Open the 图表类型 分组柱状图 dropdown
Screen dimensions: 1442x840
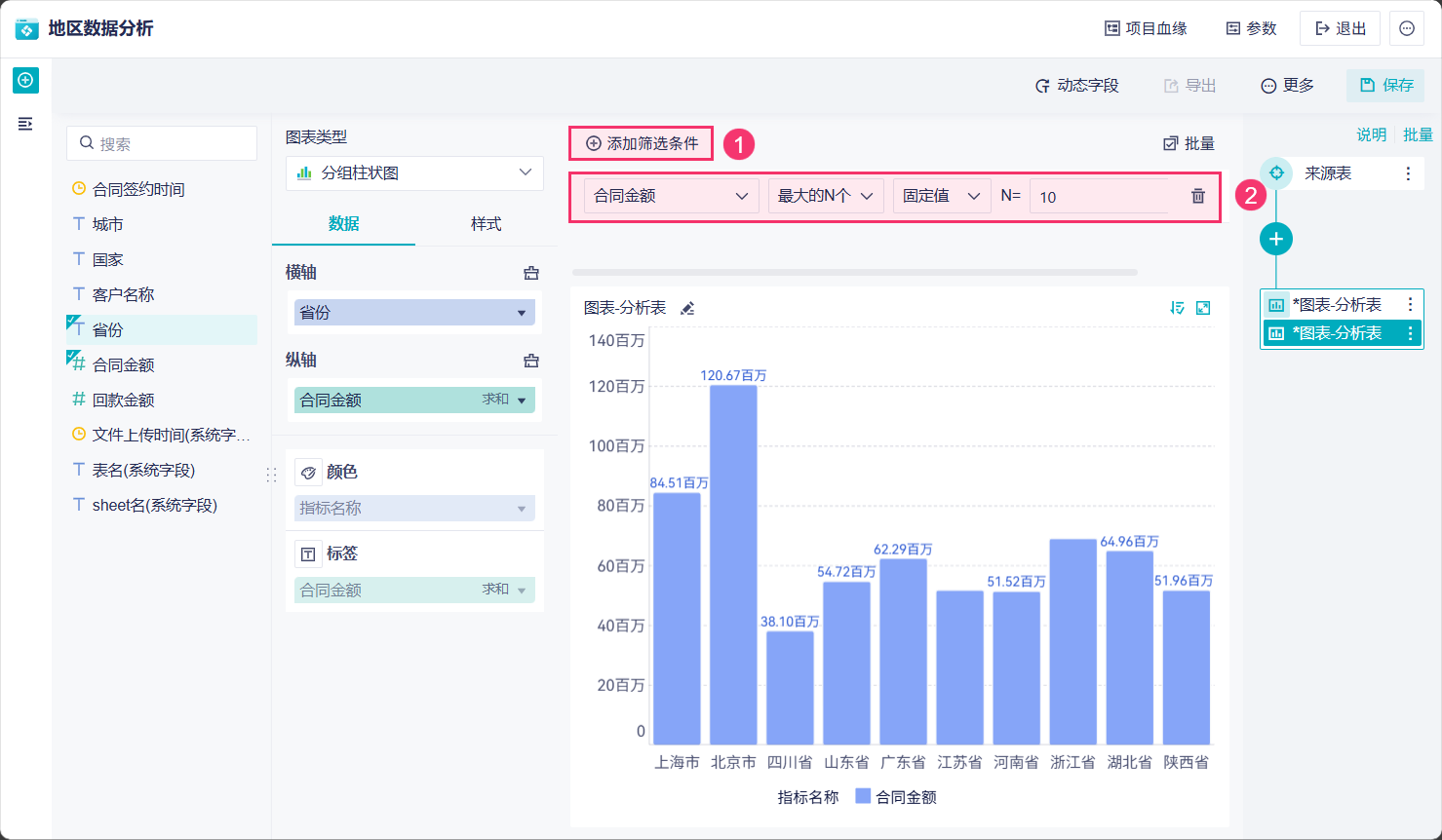click(x=414, y=172)
